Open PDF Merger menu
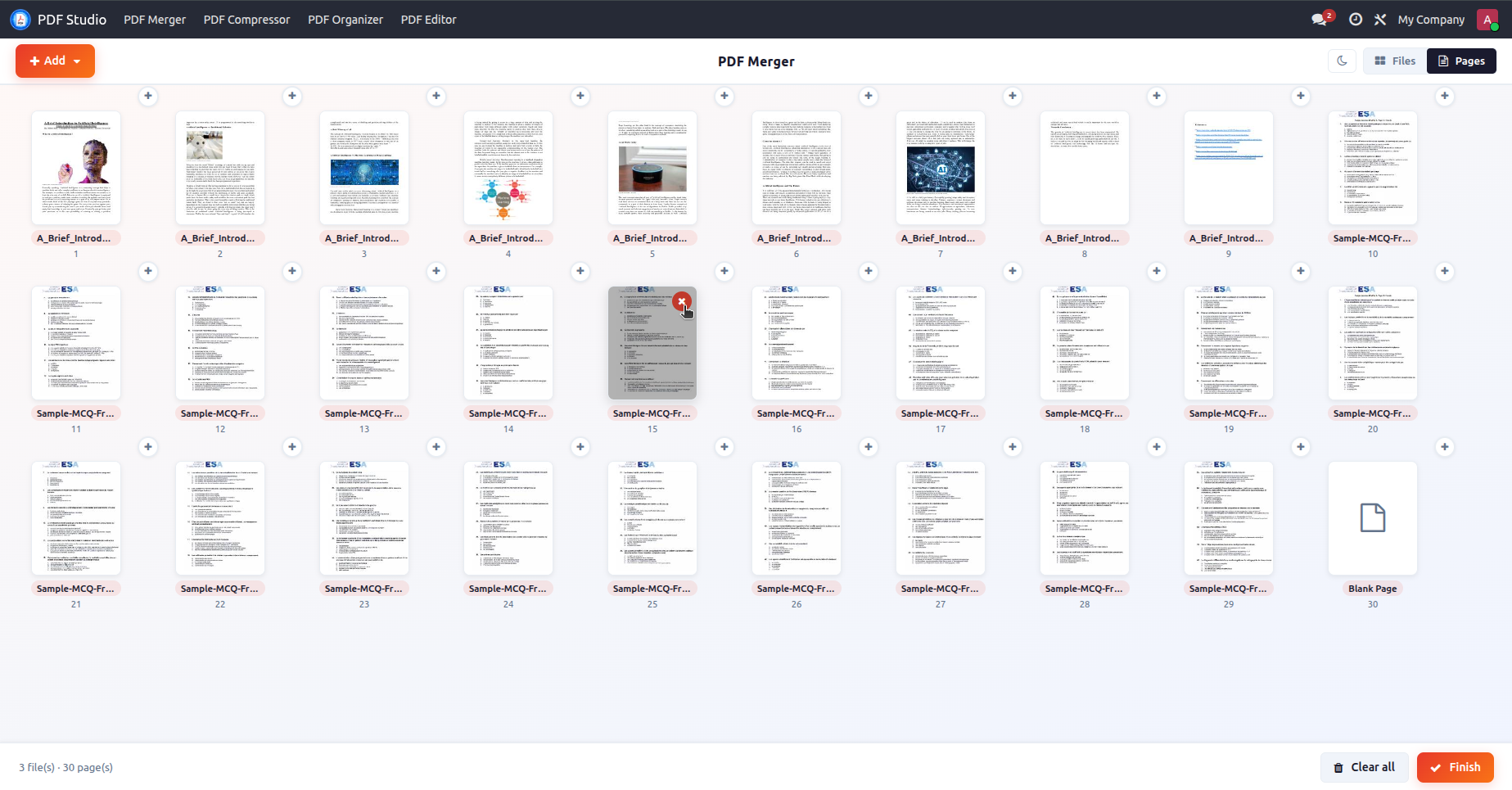Screen dimensions: 1512x790 155,20
